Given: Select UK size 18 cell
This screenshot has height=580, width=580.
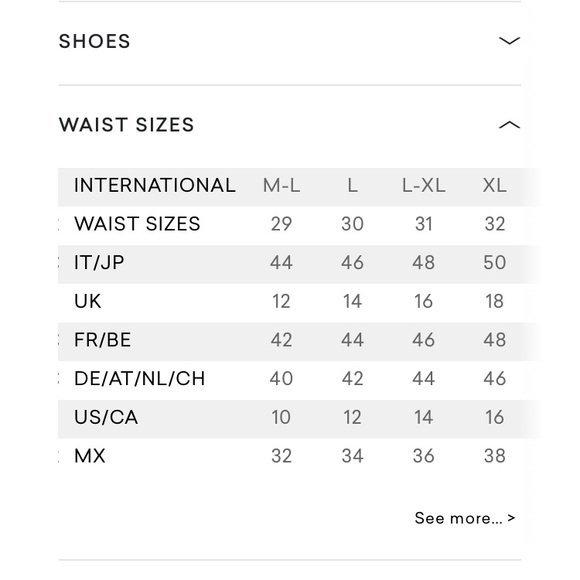Looking at the screenshot, I should 495,301.
